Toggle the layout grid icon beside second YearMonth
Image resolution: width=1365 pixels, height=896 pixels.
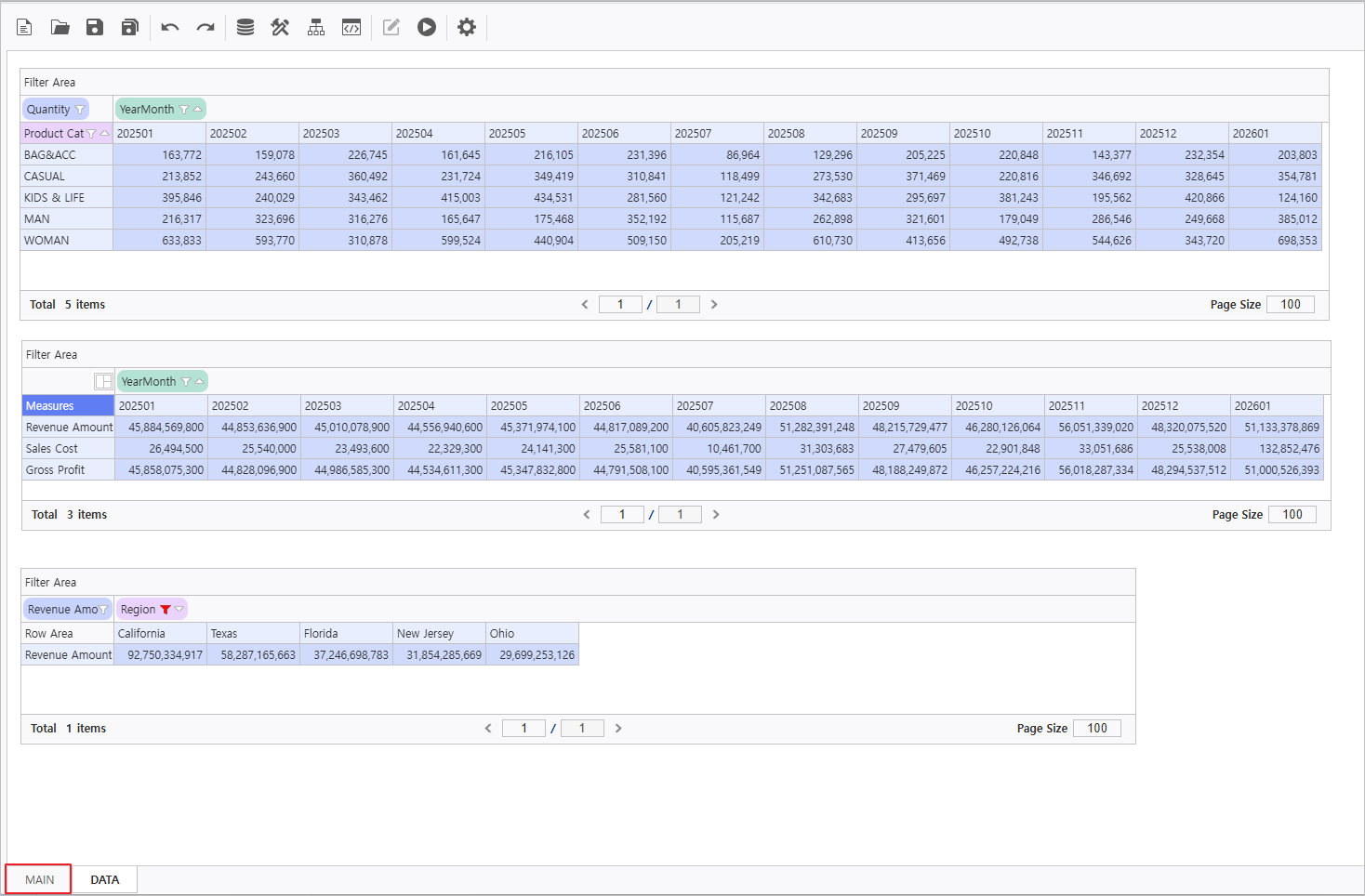coord(103,382)
